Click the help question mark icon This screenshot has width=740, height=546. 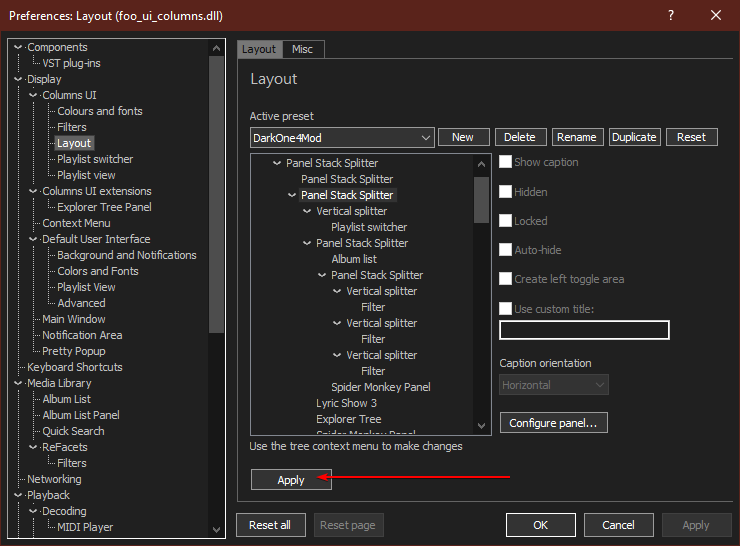(669, 16)
